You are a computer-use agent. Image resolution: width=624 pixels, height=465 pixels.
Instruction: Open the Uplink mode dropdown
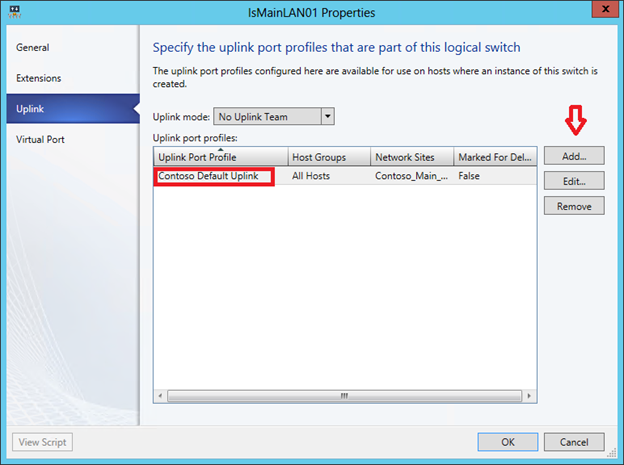pyautogui.click(x=274, y=117)
